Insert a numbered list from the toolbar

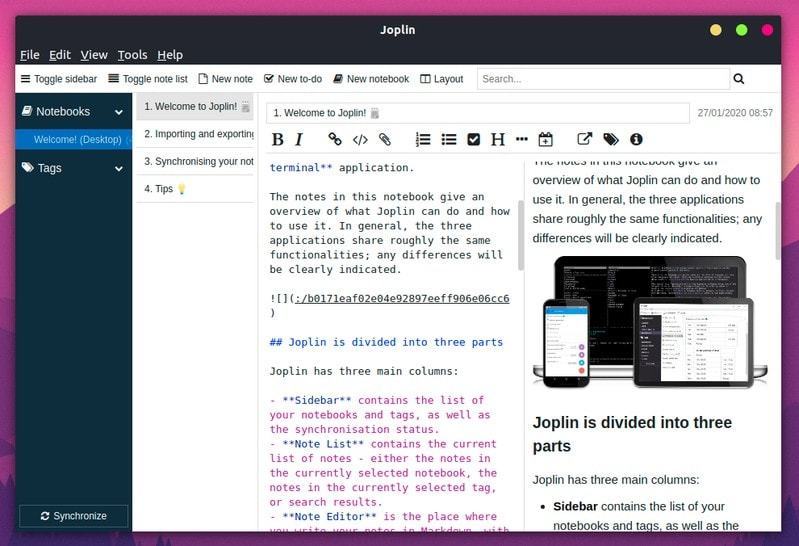click(x=423, y=139)
